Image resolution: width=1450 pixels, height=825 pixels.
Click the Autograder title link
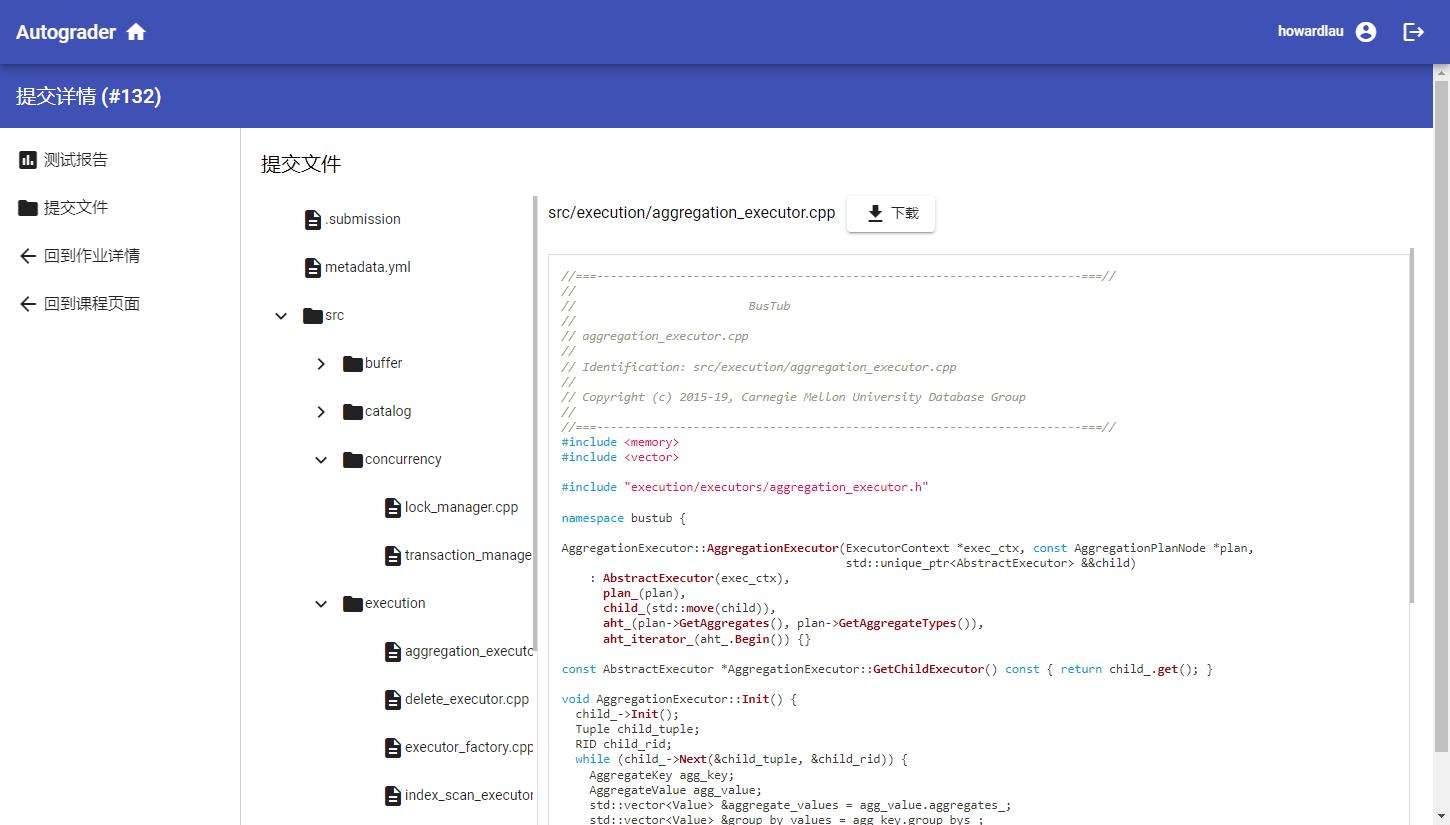(66, 32)
